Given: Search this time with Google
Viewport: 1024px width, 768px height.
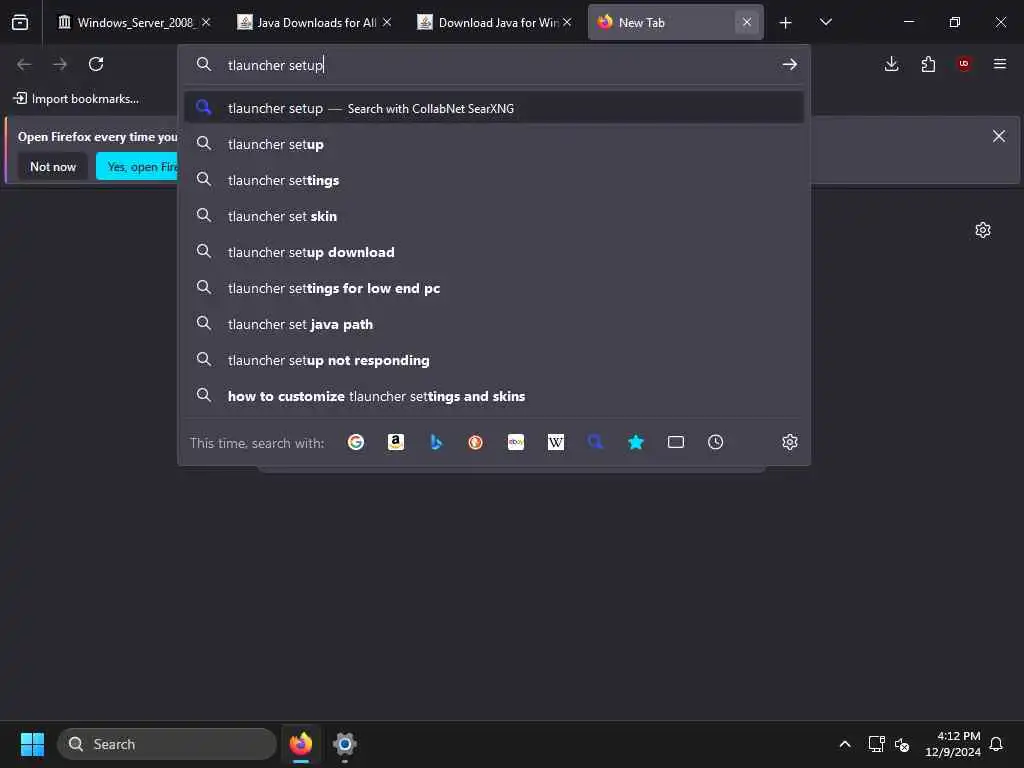Looking at the screenshot, I should click(356, 442).
